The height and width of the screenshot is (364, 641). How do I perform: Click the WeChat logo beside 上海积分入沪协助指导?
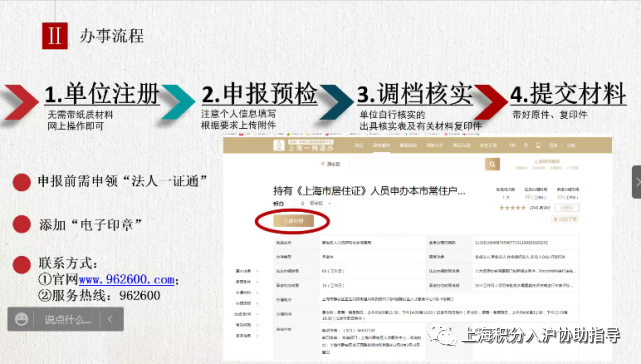pos(443,336)
